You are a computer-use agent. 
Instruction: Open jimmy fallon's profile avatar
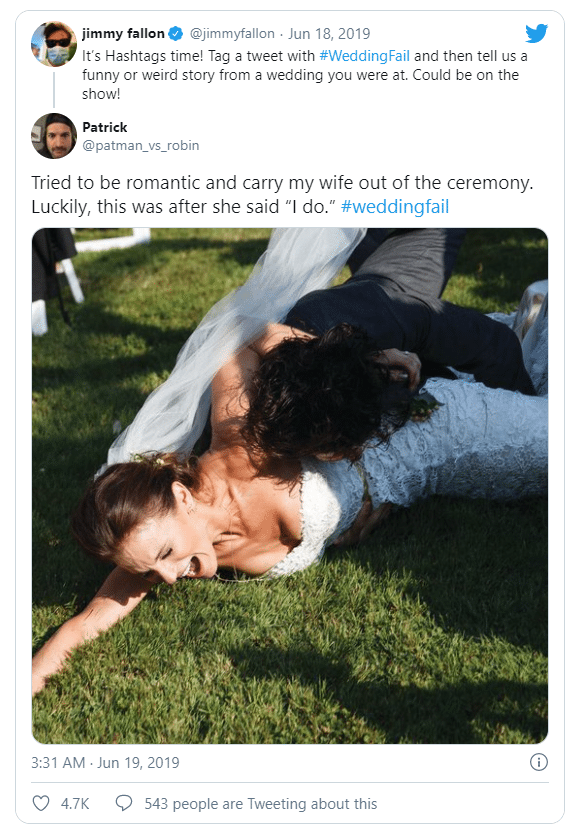click(x=54, y=44)
